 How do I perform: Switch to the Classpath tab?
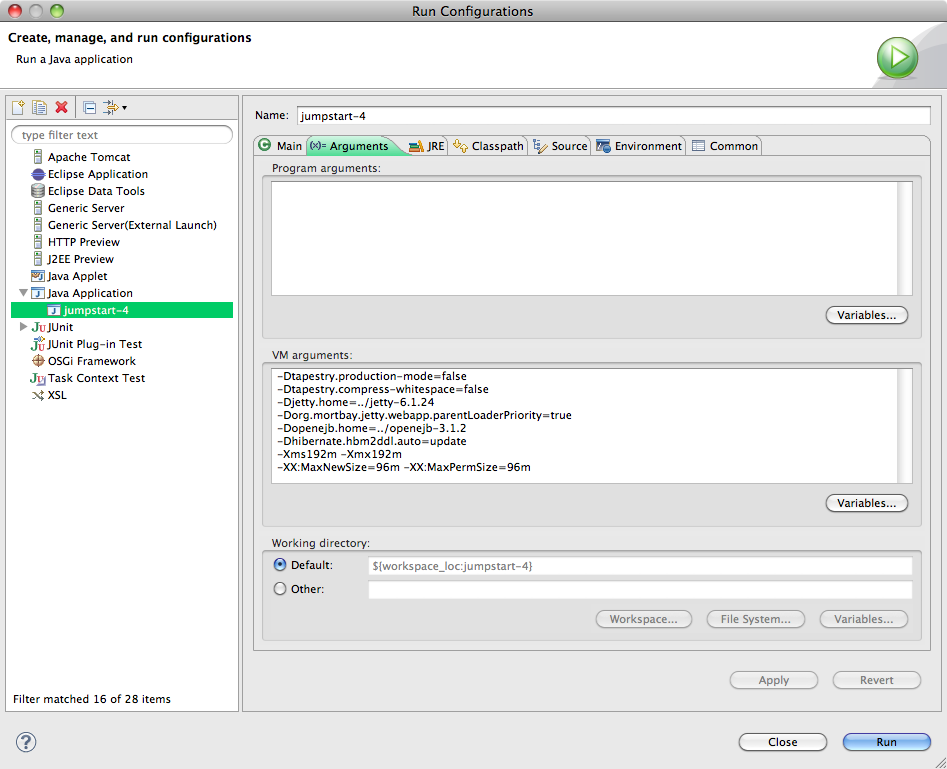(488, 146)
